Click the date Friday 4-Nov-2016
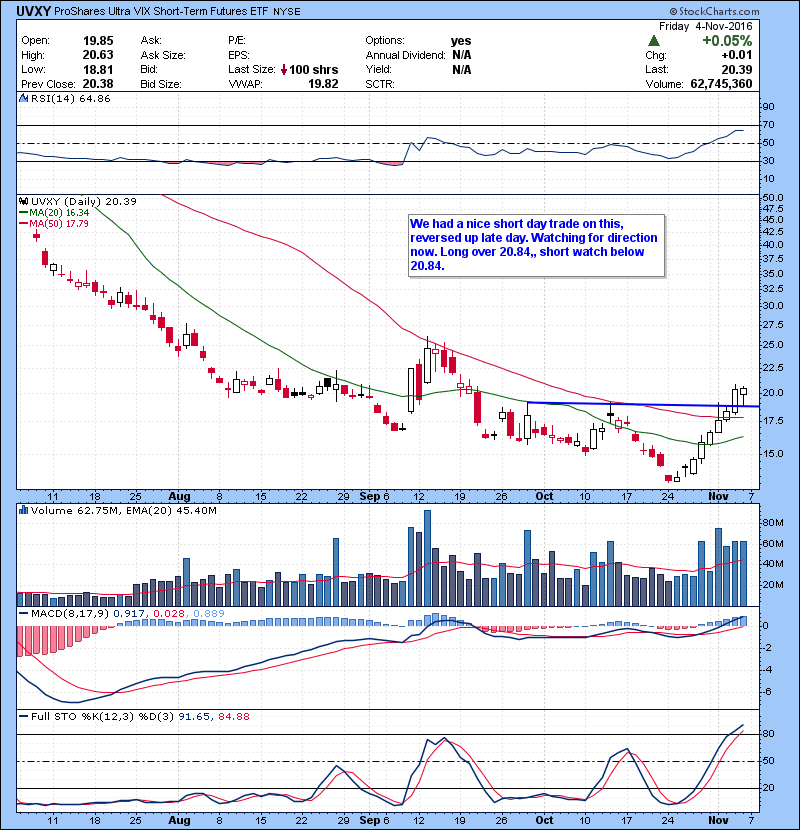 [705, 26]
